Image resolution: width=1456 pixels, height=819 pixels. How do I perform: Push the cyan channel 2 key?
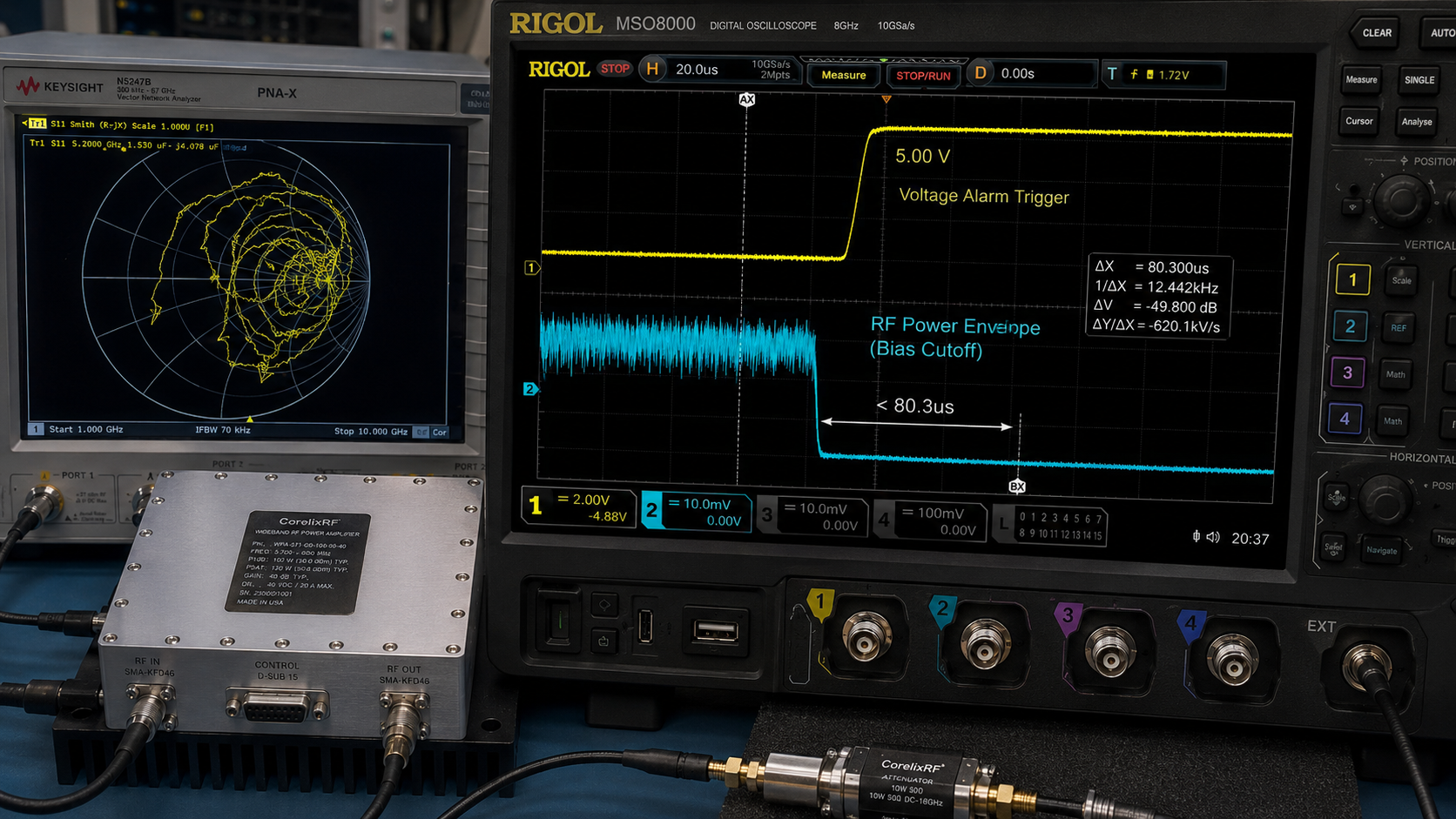pyautogui.click(x=1350, y=326)
